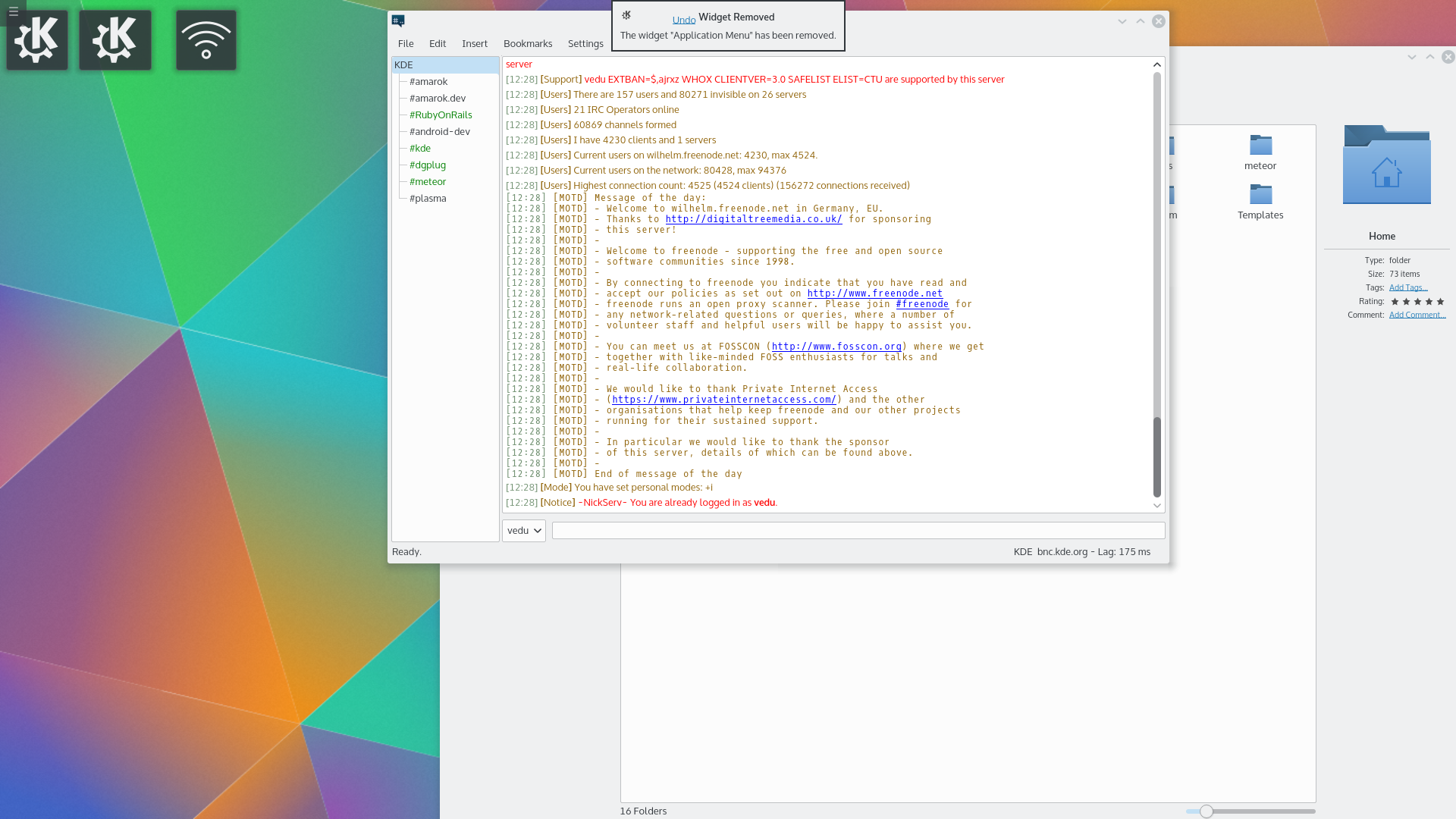Image resolution: width=1456 pixels, height=819 pixels.
Task: Switch to the #RubyOnRails channel
Action: (x=441, y=115)
